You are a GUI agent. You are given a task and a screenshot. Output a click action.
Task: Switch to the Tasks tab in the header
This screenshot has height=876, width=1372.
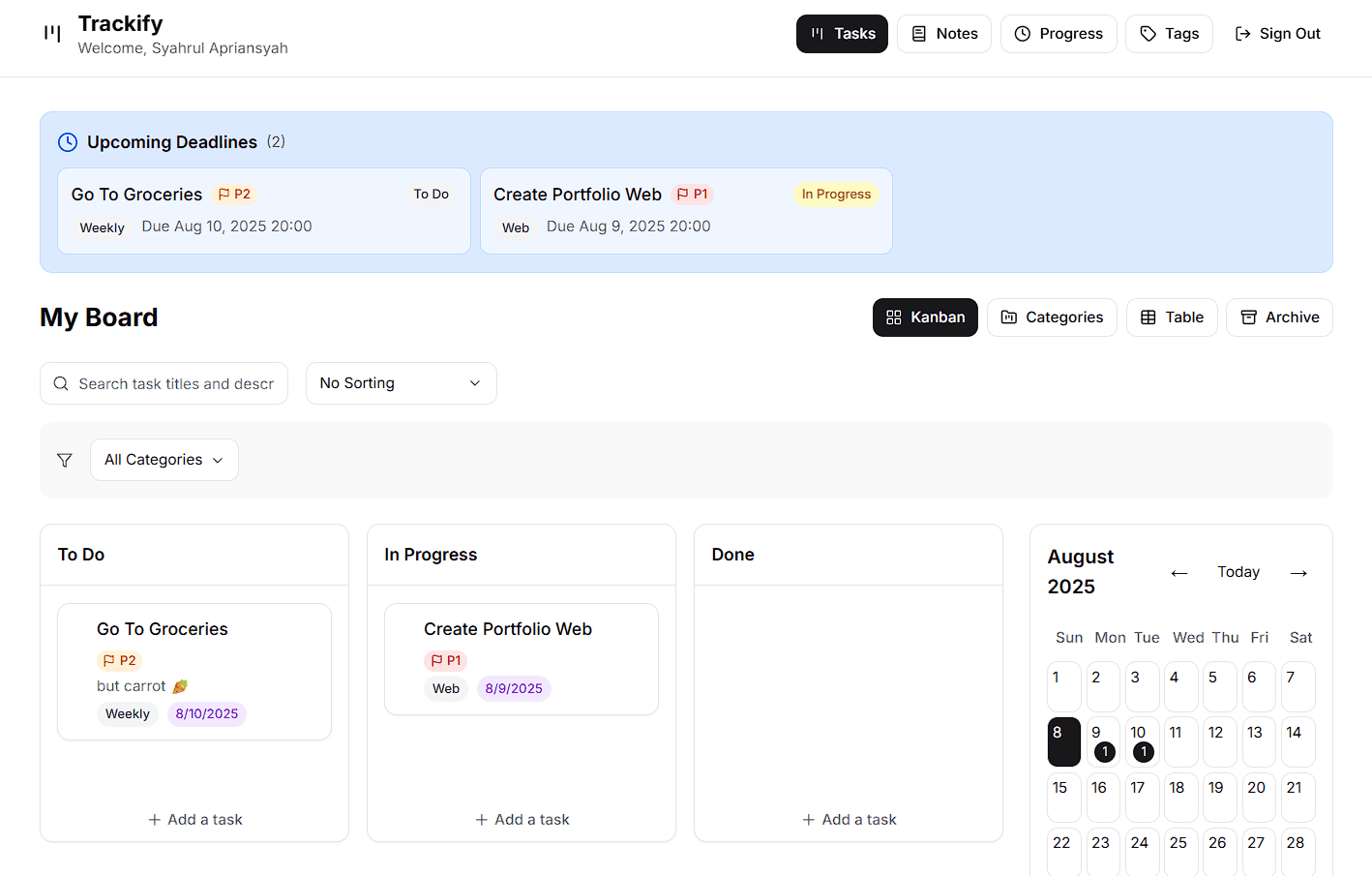pos(842,33)
